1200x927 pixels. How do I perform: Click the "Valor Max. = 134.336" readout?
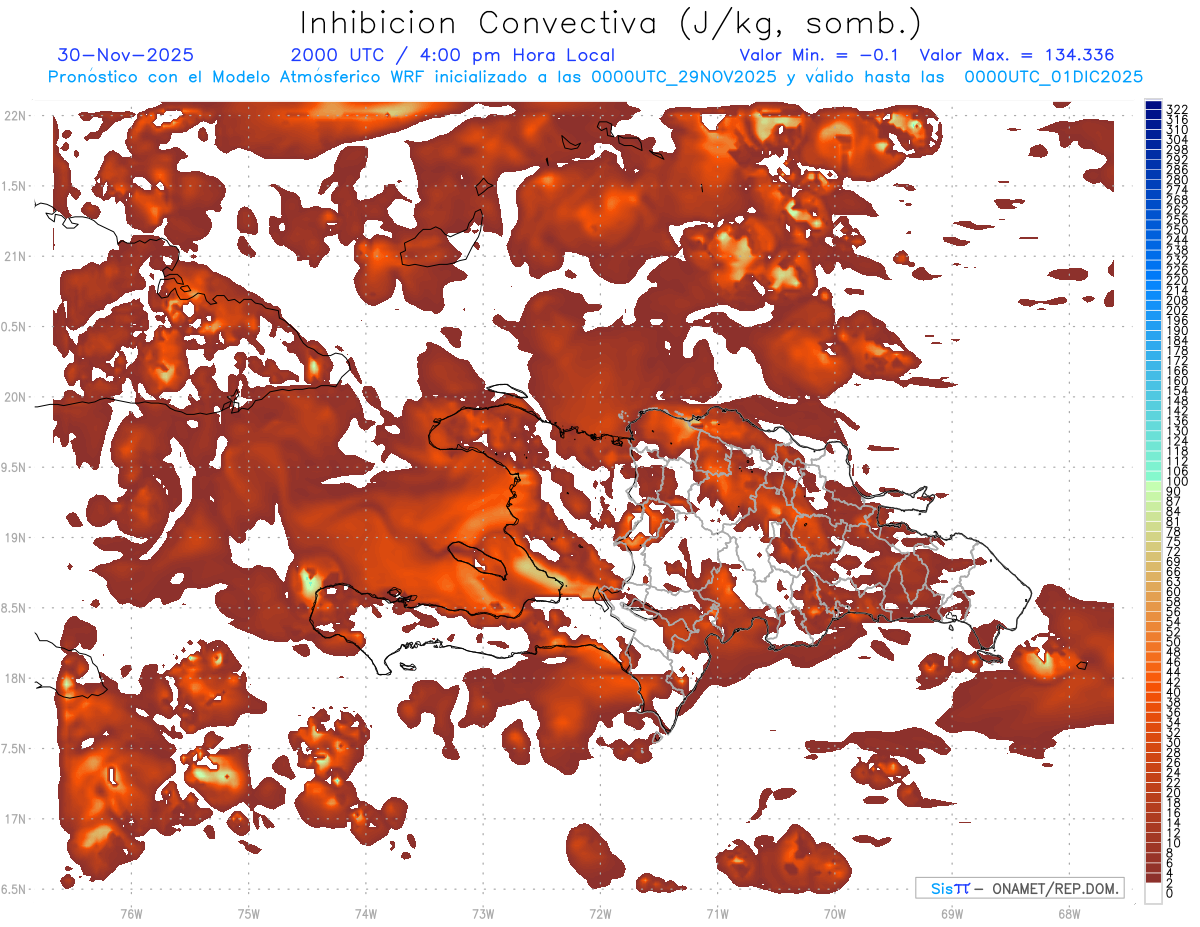tap(1017, 55)
